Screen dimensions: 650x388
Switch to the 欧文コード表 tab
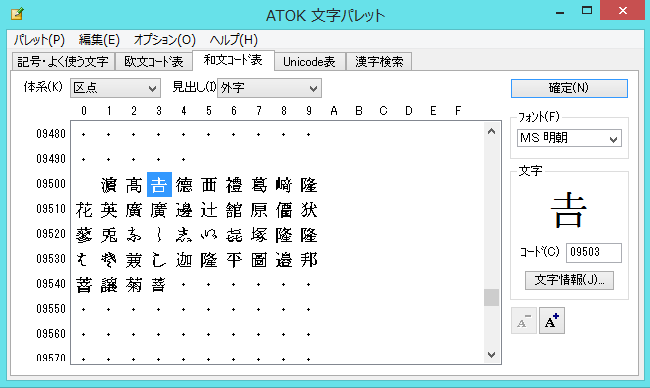pos(154,62)
